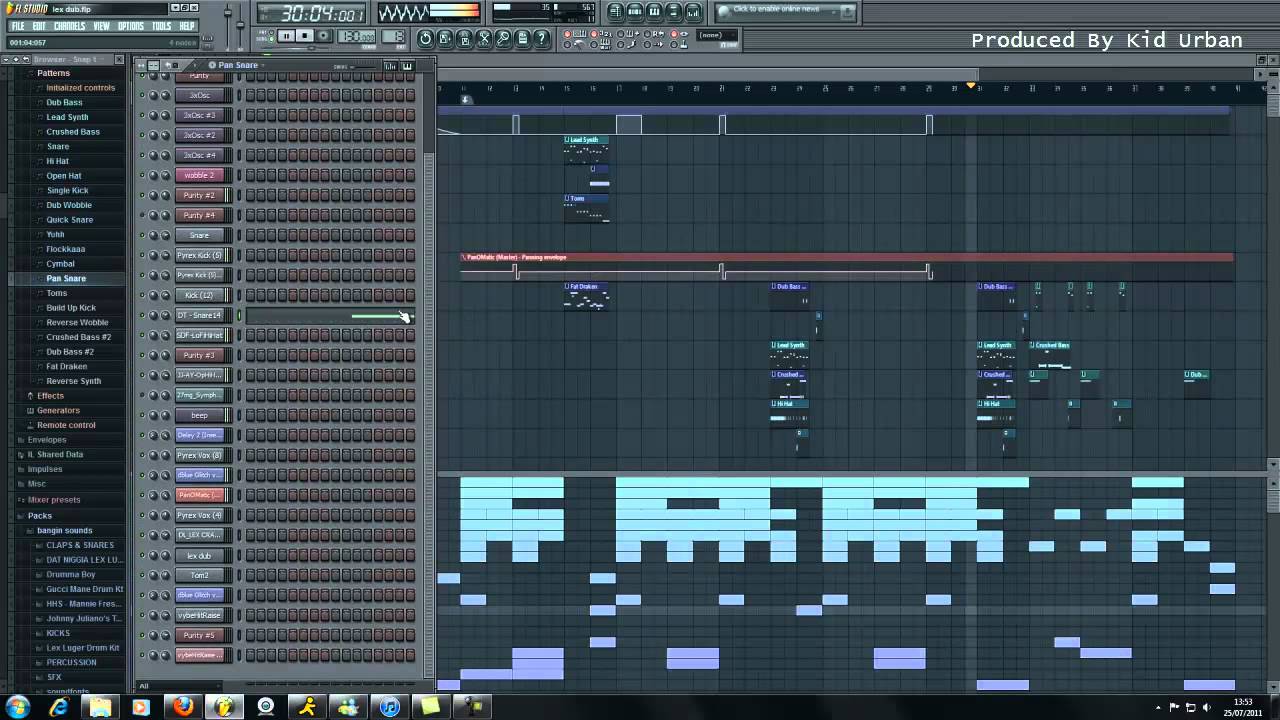Expand the Envelopes folder in browser

(46, 440)
